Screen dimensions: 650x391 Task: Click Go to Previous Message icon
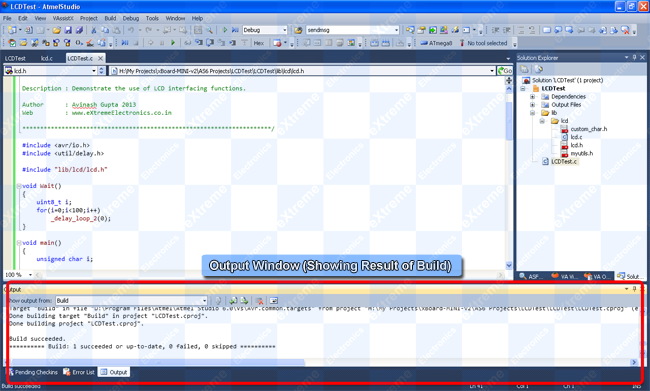coord(233,301)
